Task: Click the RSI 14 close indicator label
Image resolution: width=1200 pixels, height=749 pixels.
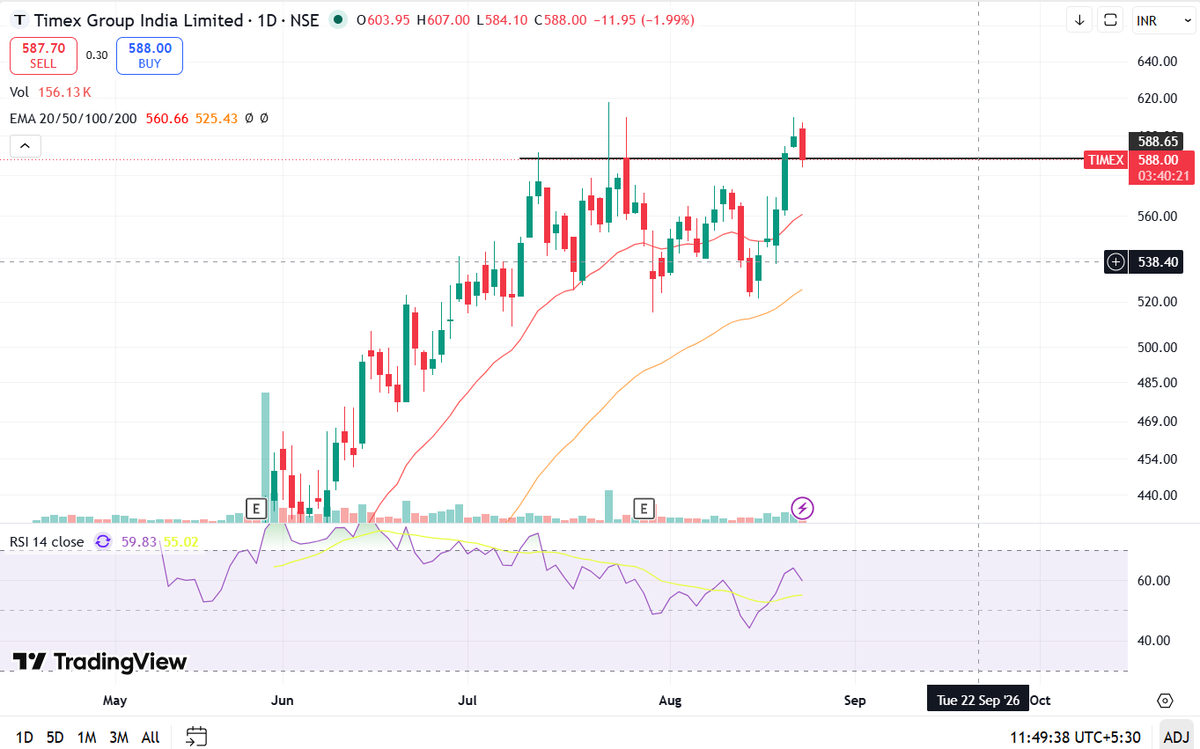Action: tap(47, 541)
